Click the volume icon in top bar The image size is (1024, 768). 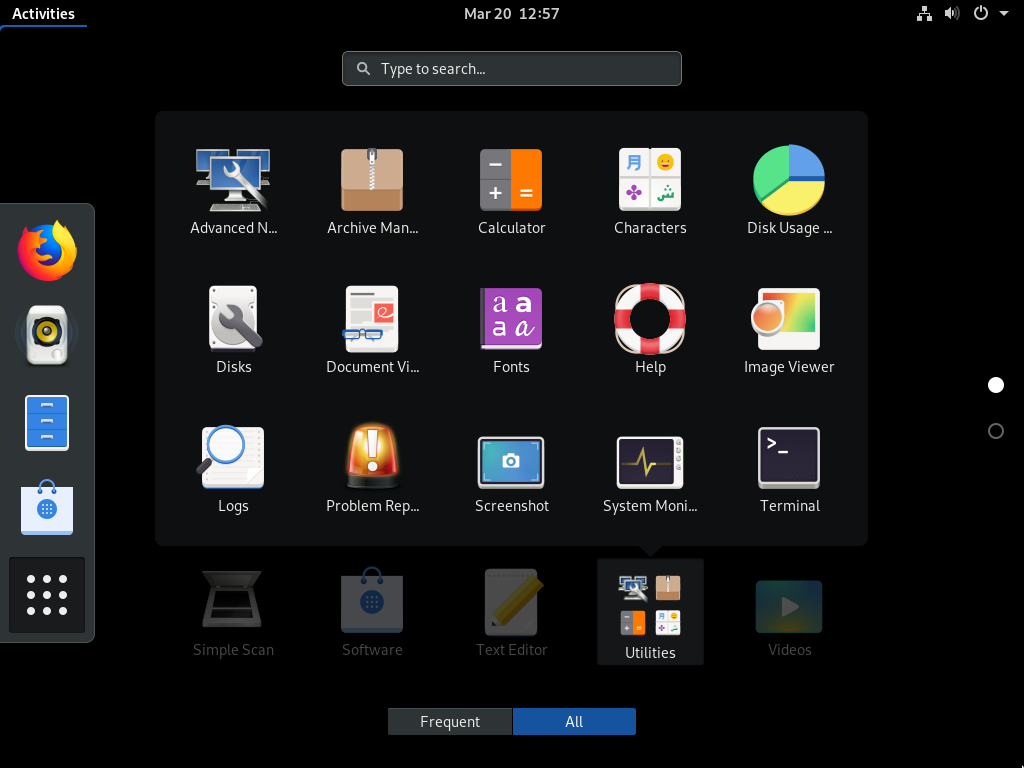pyautogui.click(x=952, y=14)
